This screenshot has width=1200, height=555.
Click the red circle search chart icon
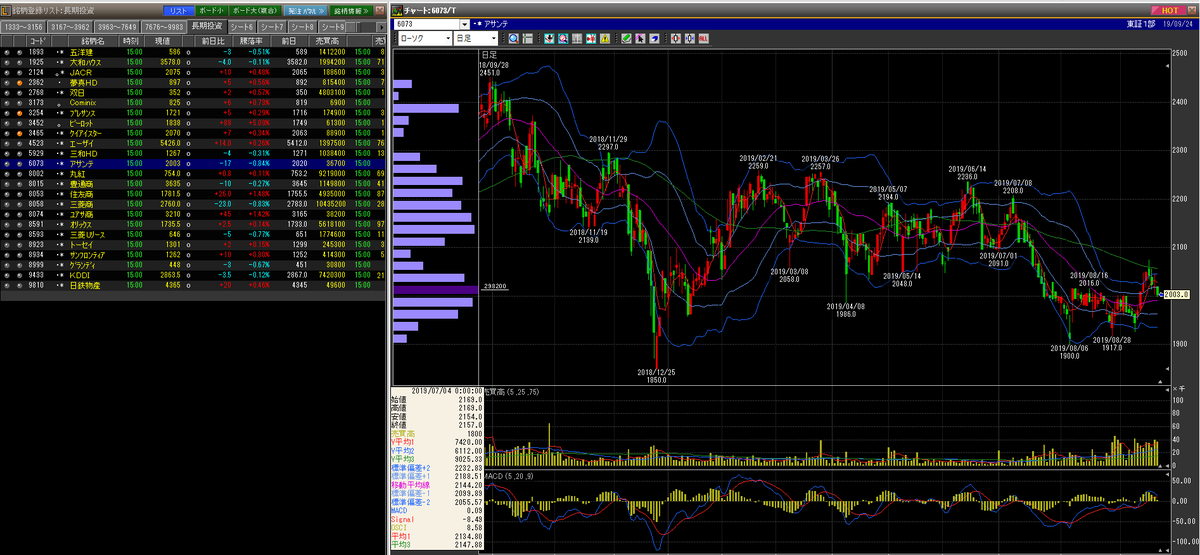click(563, 38)
